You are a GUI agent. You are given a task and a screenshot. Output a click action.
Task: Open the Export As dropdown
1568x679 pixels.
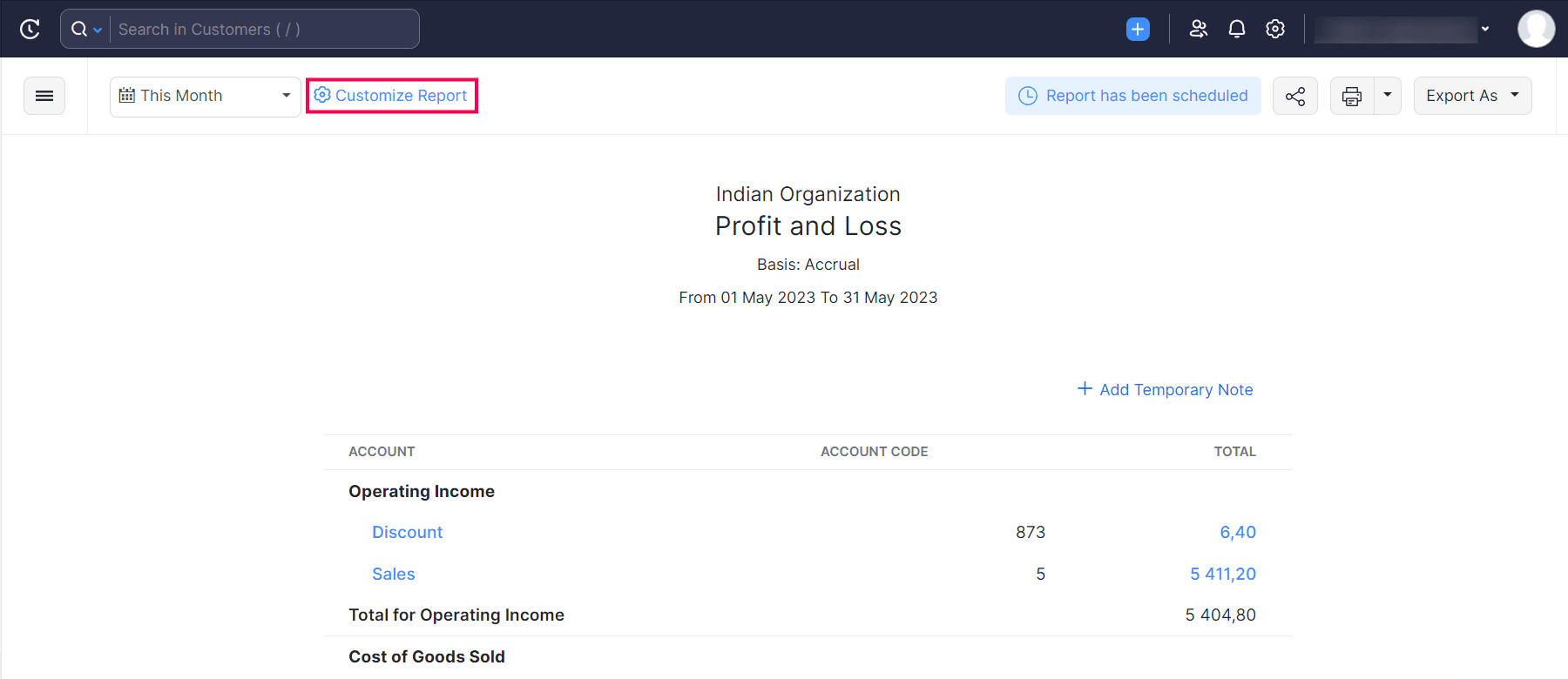[x=1472, y=96]
